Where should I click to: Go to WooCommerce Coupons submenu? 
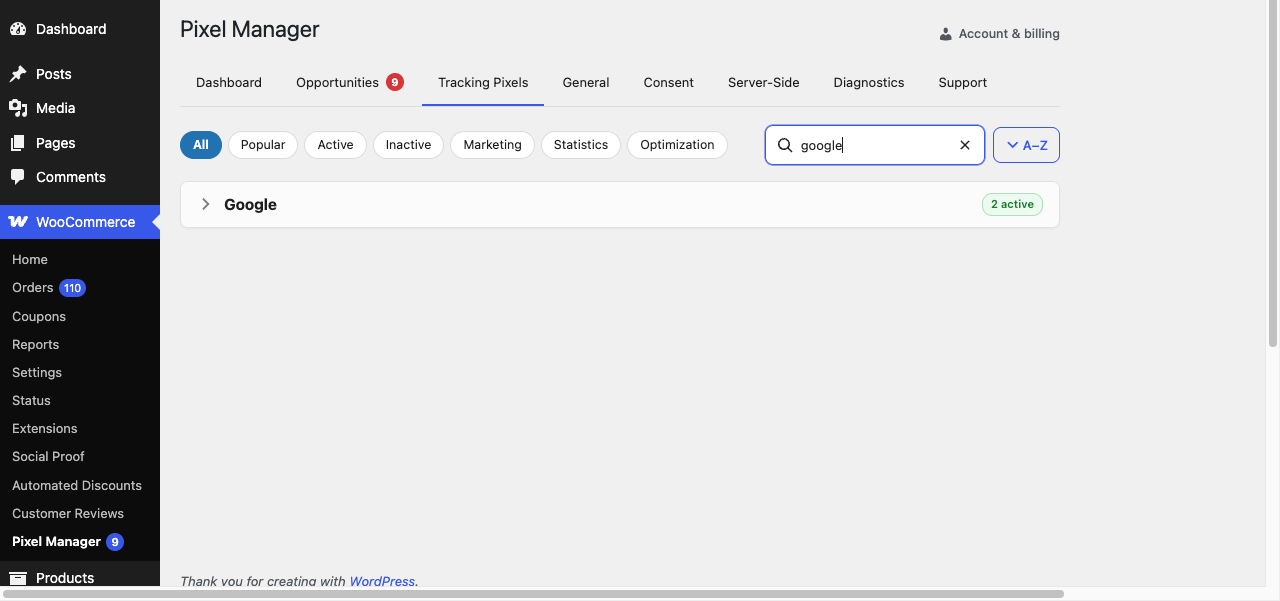(x=39, y=317)
